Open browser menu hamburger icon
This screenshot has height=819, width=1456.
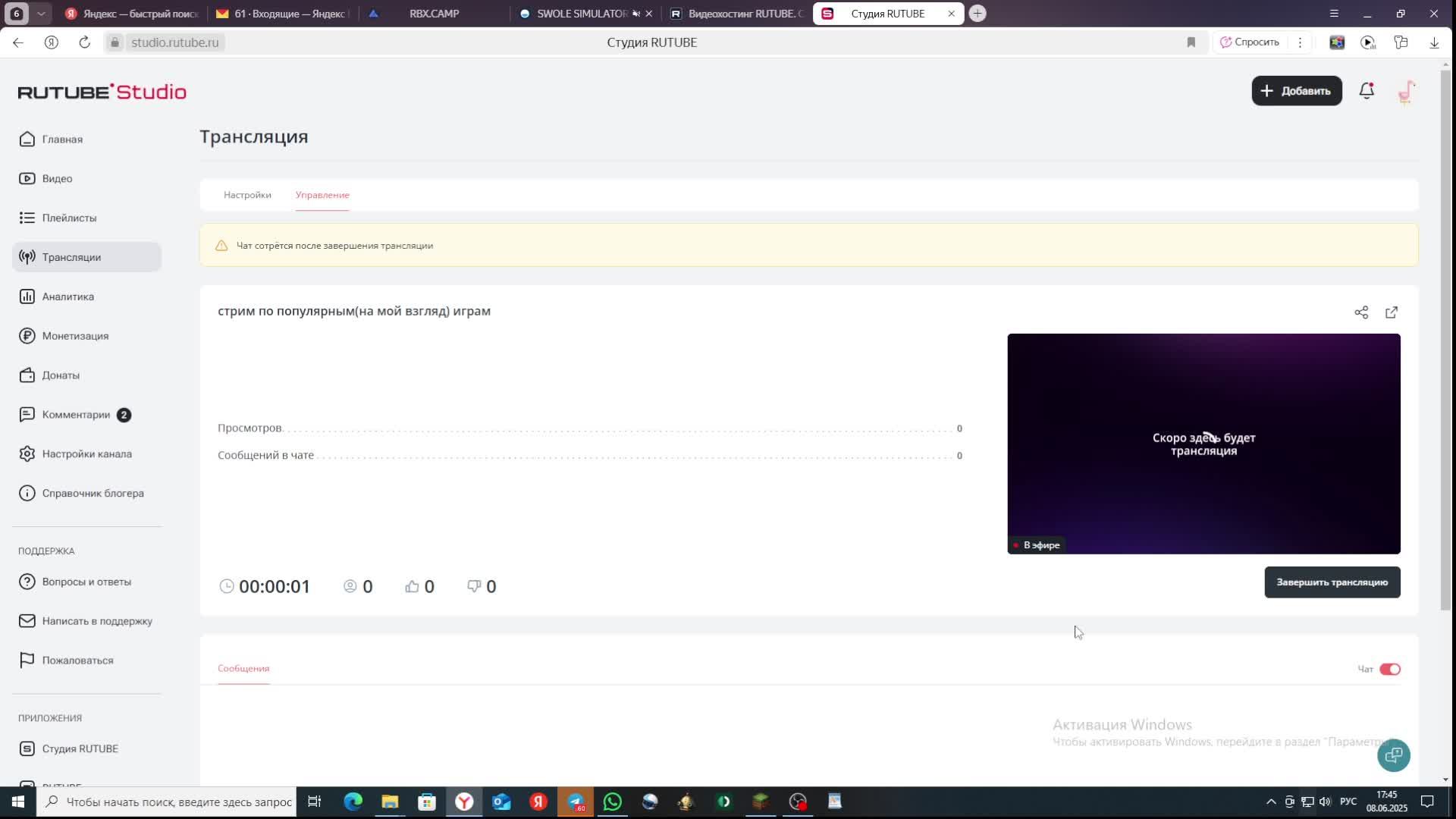pos(1334,14)
